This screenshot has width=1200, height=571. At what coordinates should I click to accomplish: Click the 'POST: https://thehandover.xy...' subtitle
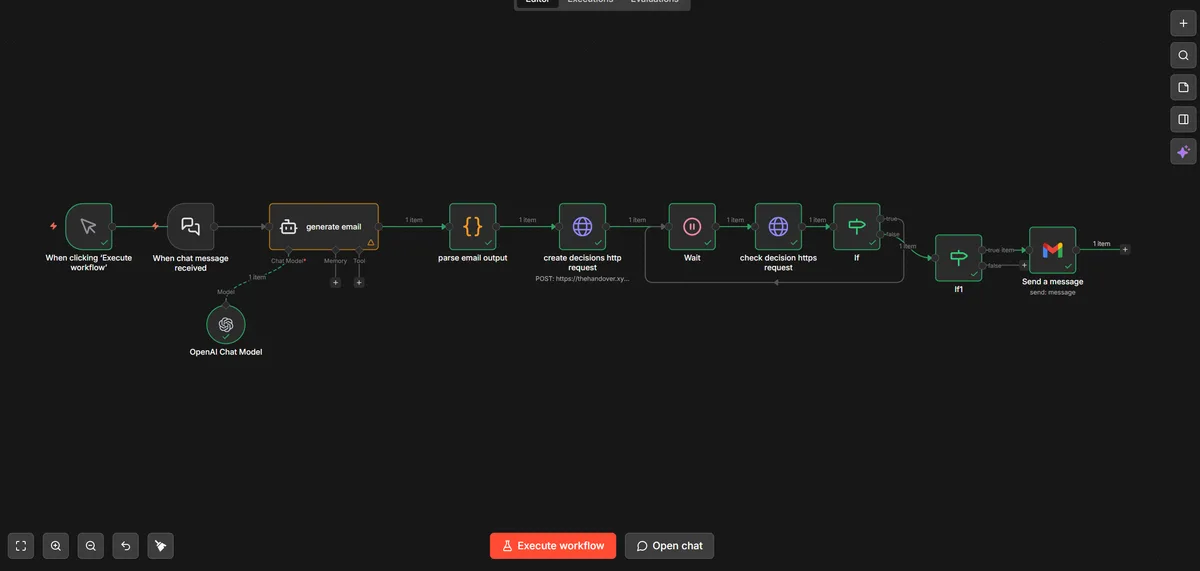click(583, 279)
